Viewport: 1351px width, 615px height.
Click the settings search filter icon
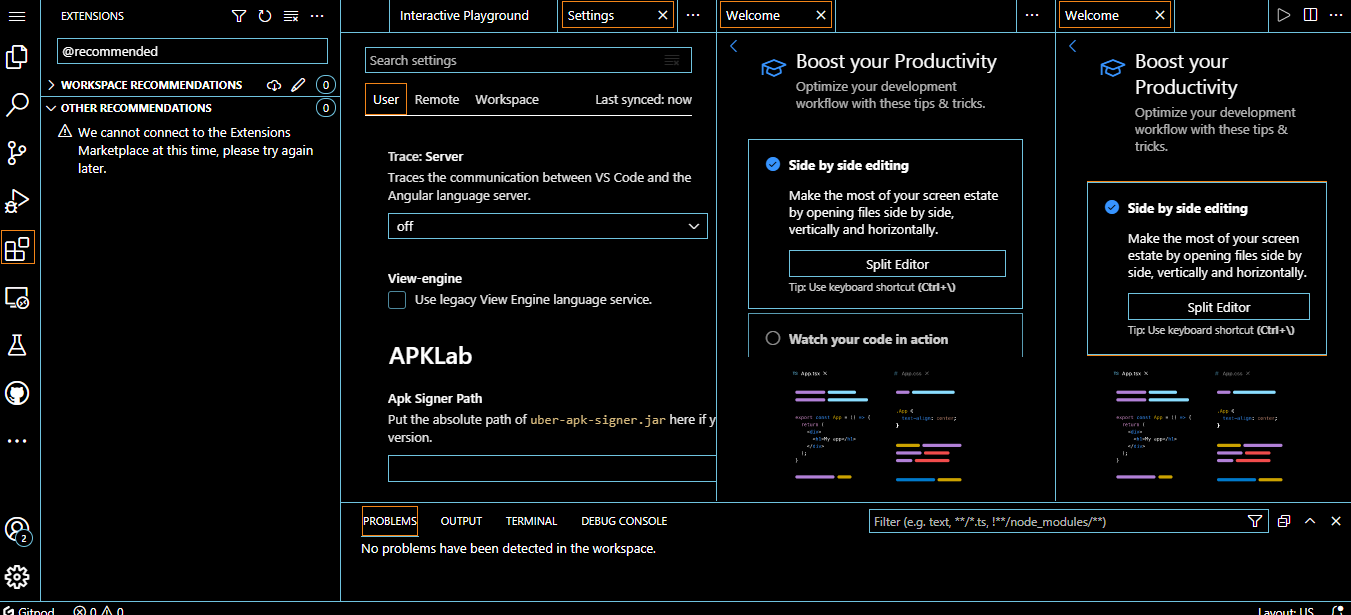click(672, 60)
